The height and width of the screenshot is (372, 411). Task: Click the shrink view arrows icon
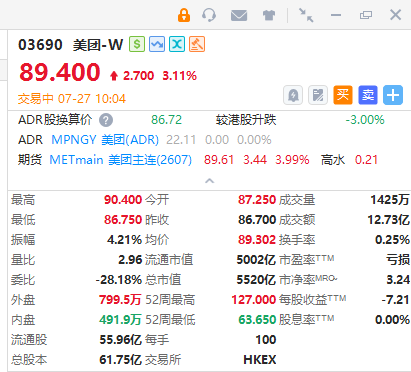306,15
